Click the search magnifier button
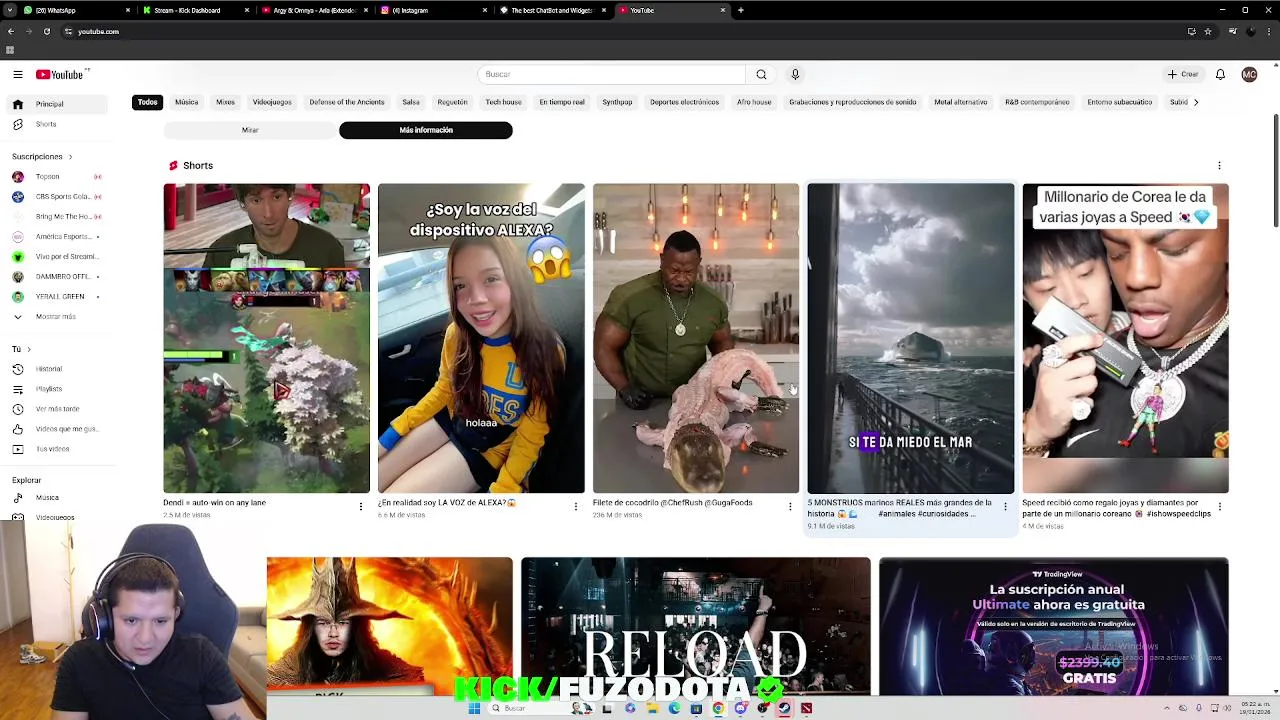Screen dimensions: 1280x720 point(761,74)
